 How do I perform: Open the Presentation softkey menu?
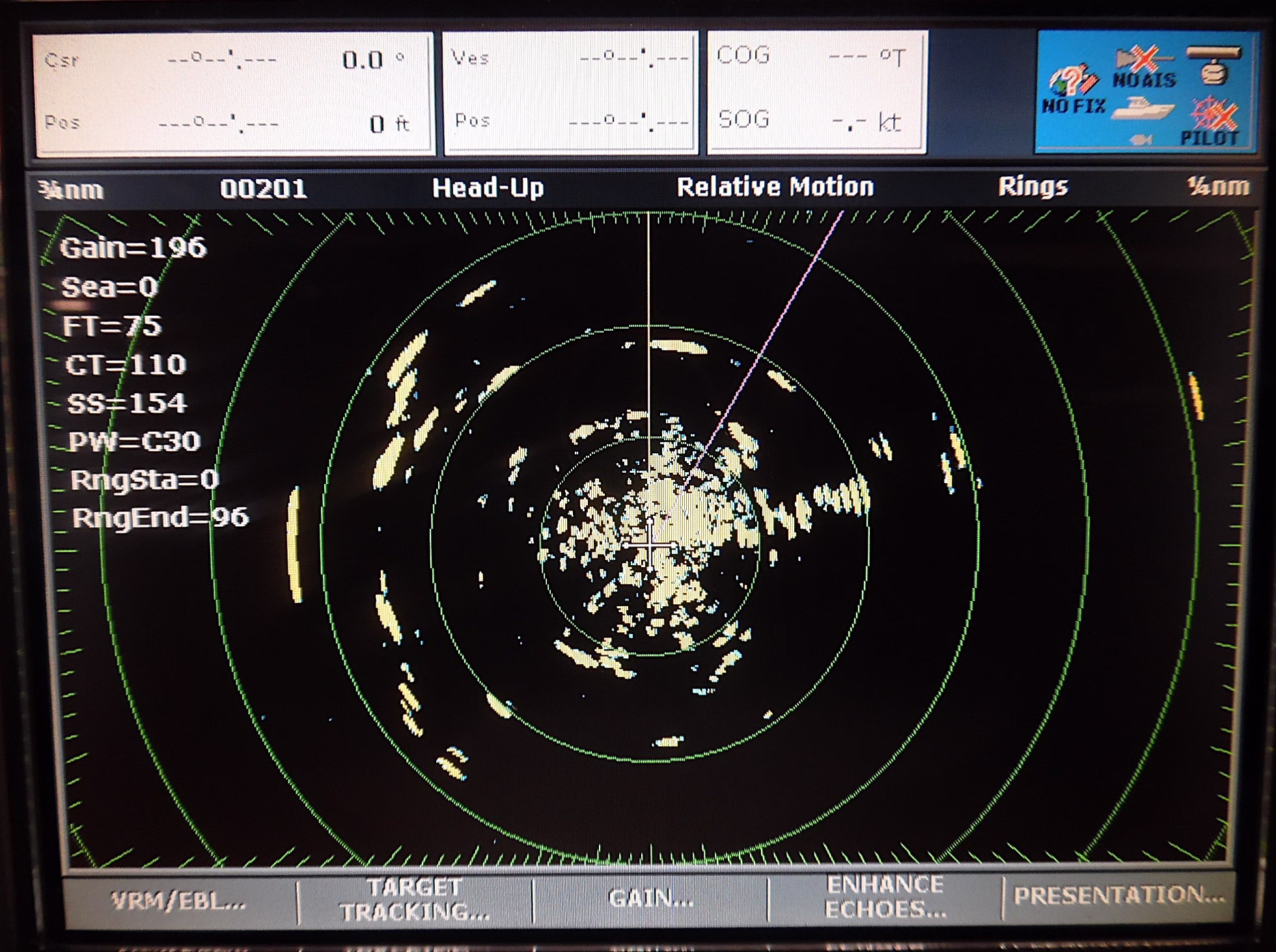point(1118,896)
